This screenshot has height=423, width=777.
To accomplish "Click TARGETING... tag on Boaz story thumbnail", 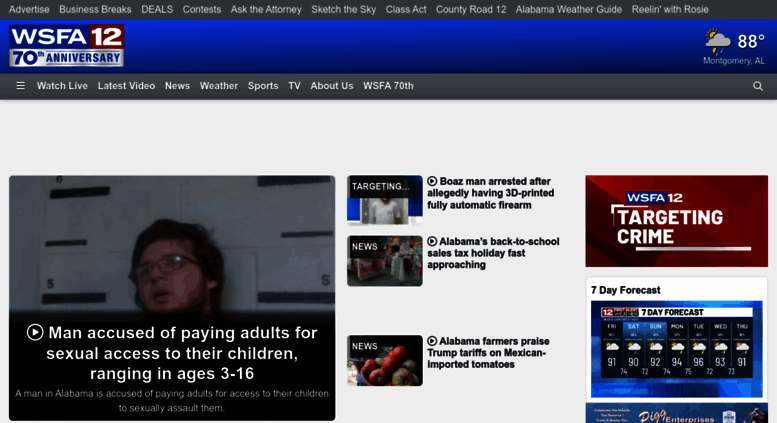I will [x=381, y=187].
